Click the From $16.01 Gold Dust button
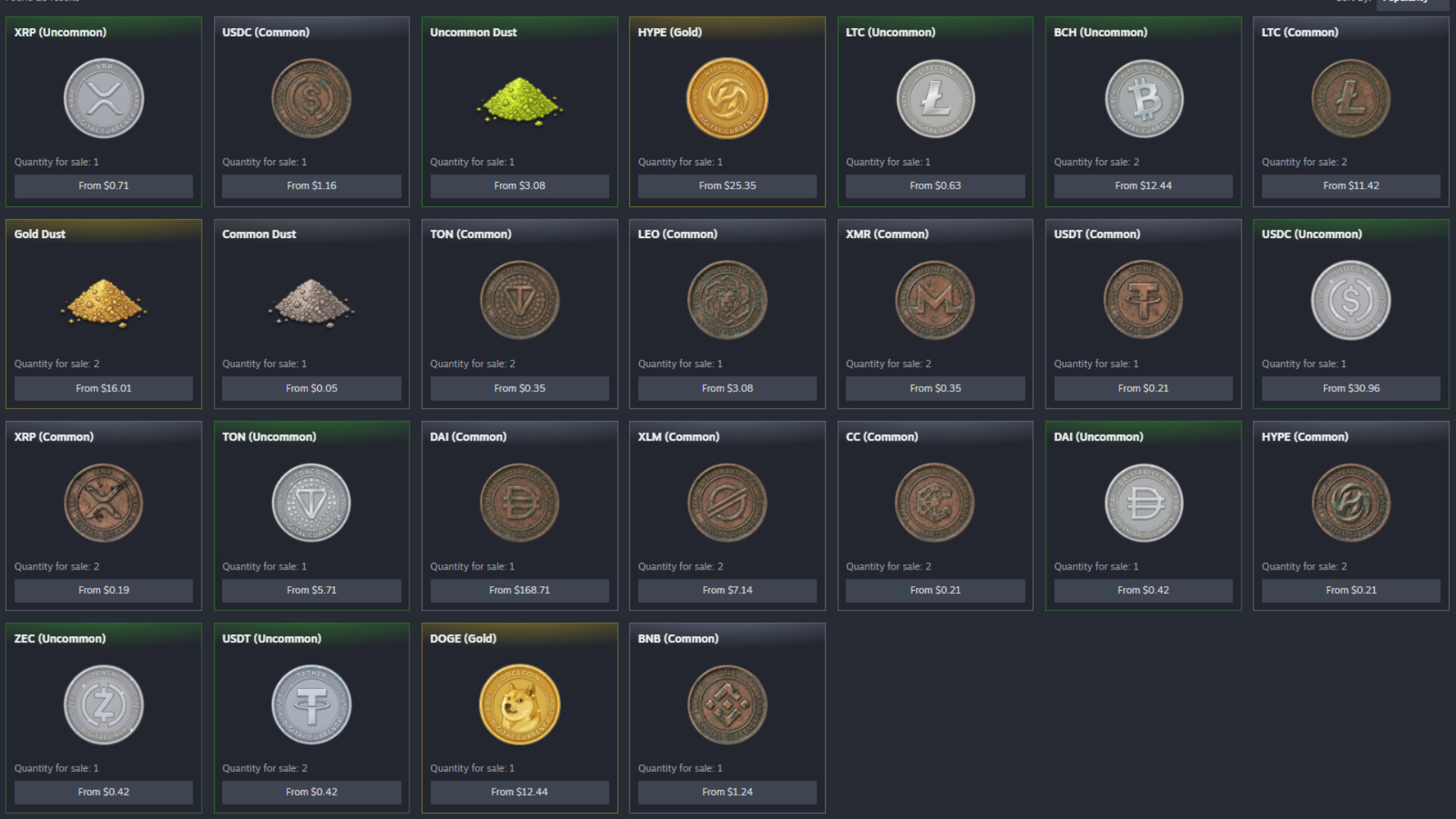1456x819 pixels. click(x=104, y=388)
